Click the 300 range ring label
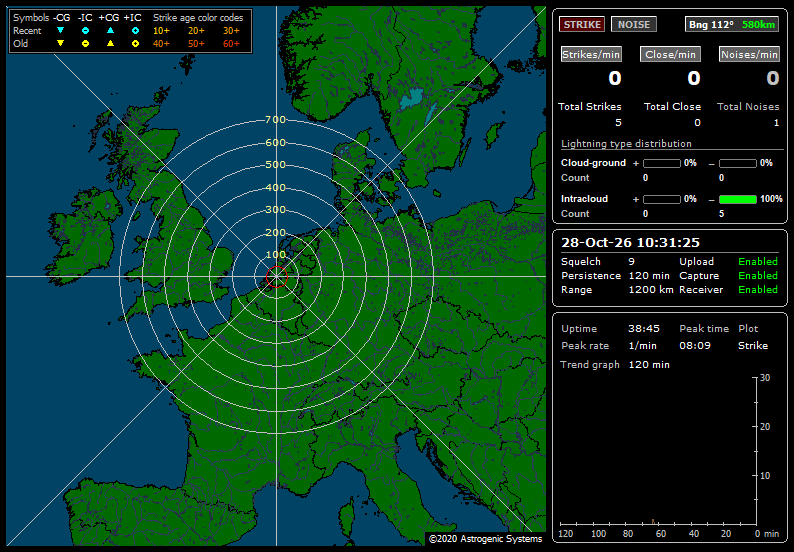 point(275,210)
